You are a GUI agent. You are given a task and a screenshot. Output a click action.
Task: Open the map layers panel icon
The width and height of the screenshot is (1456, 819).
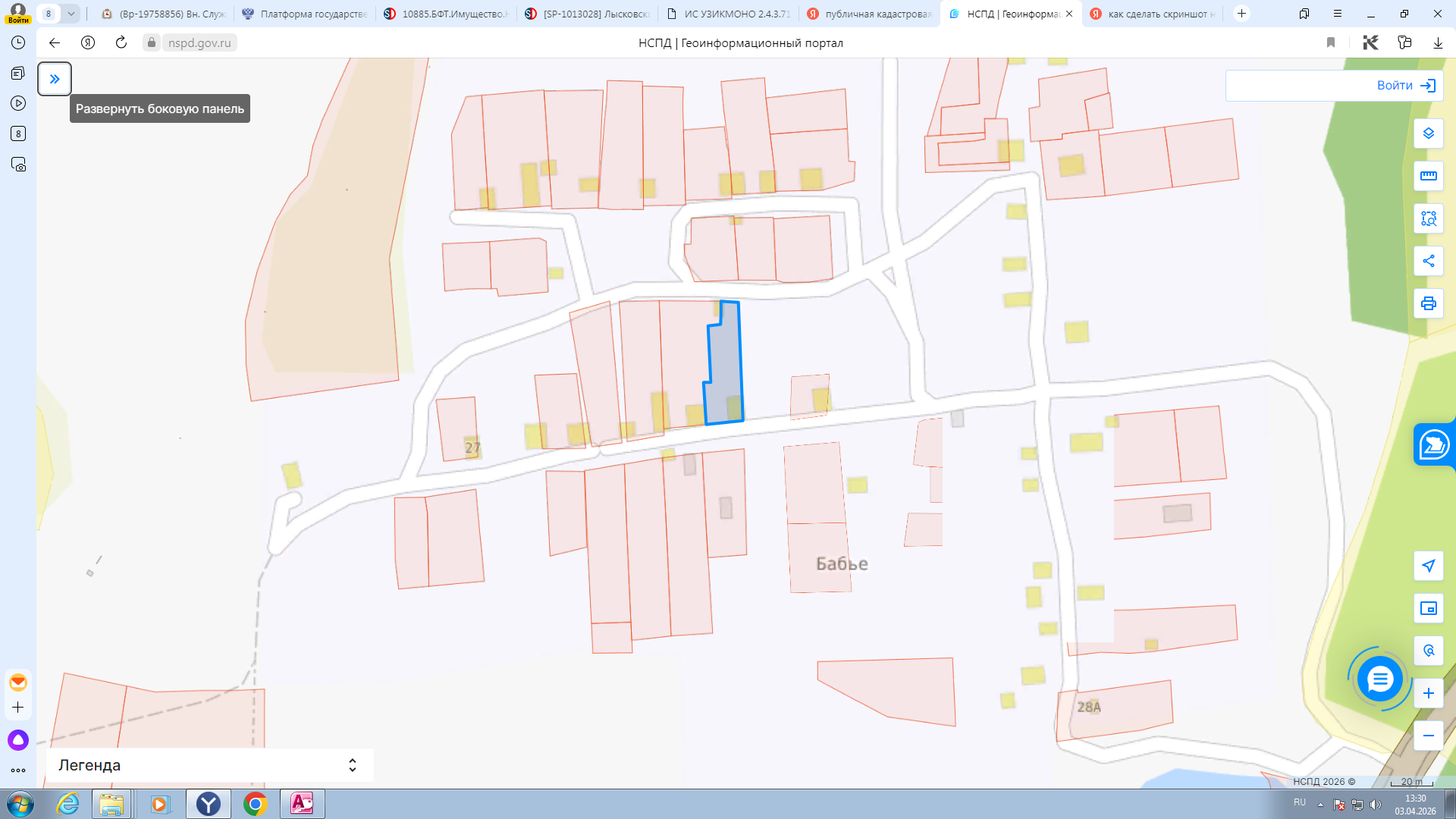[x=1429, y=133]
